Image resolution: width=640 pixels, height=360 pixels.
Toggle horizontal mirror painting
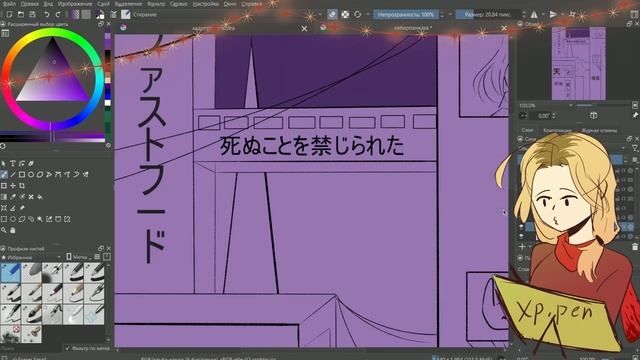coord(534,14)
